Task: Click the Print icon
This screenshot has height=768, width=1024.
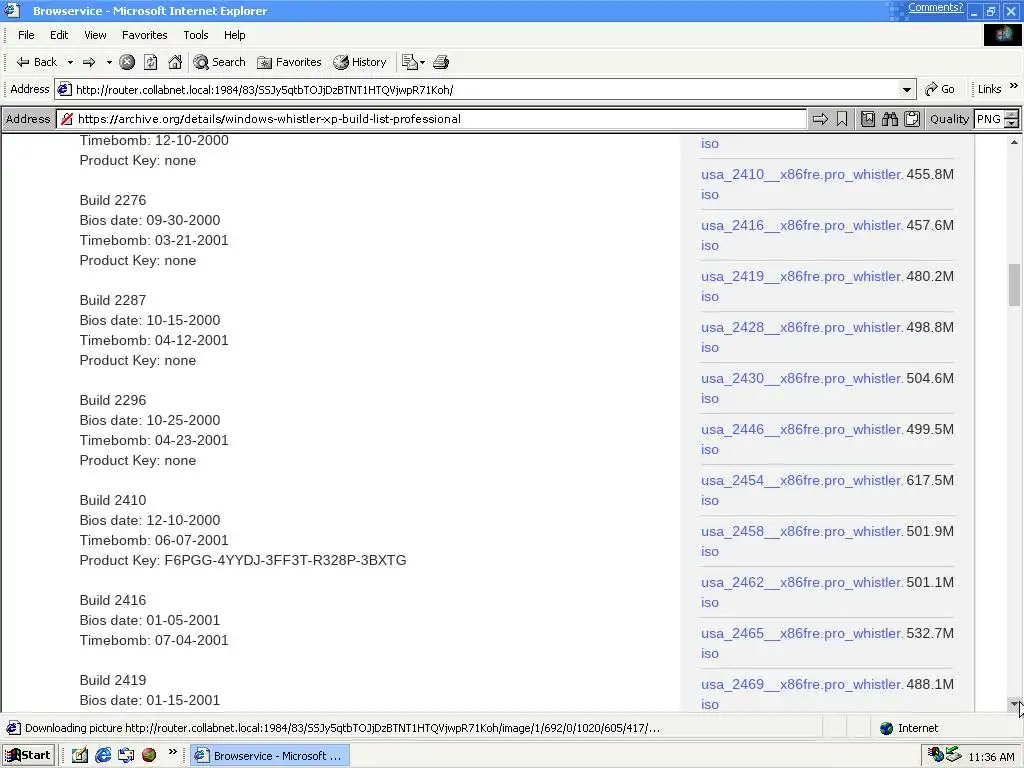Action: pos(441,62)
